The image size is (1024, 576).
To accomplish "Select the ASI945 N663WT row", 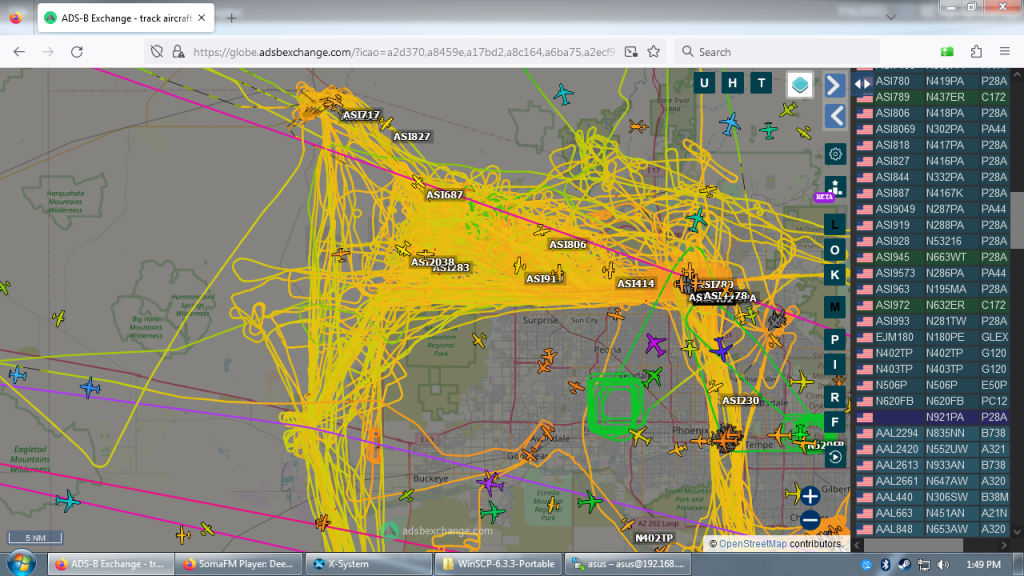I will pyautogui.click(x=931, y=257).
